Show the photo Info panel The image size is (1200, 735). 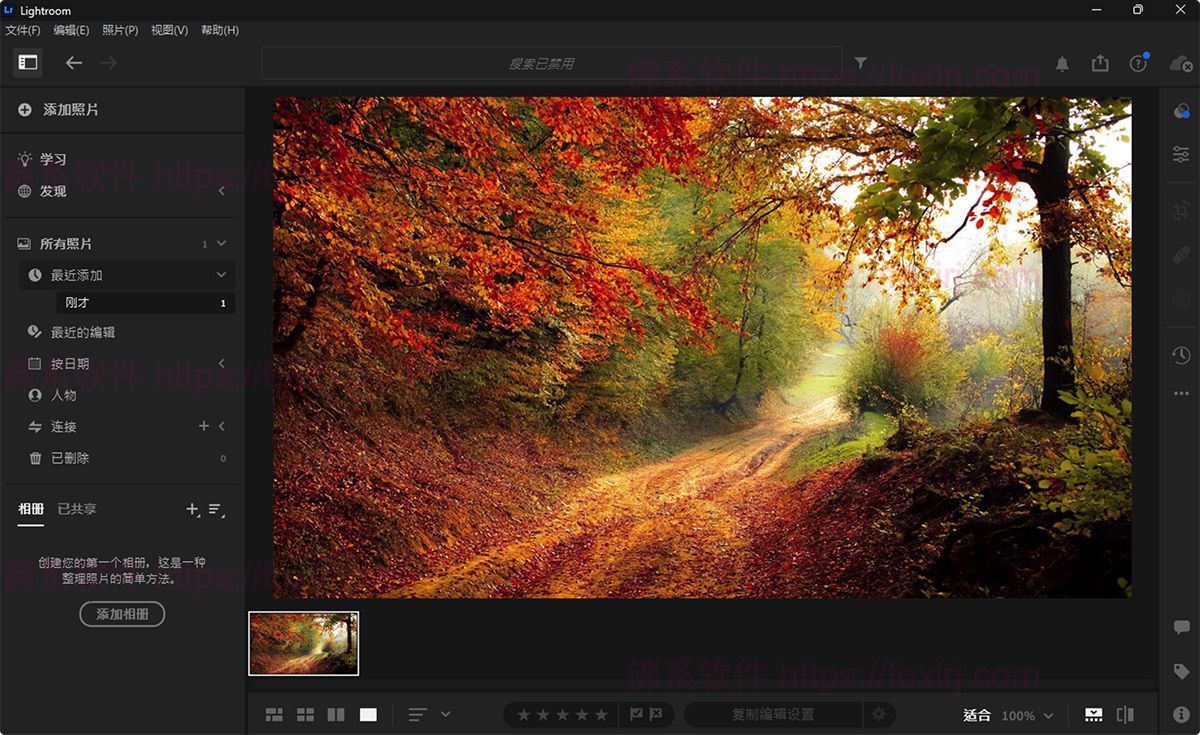tap(1181, 715)
